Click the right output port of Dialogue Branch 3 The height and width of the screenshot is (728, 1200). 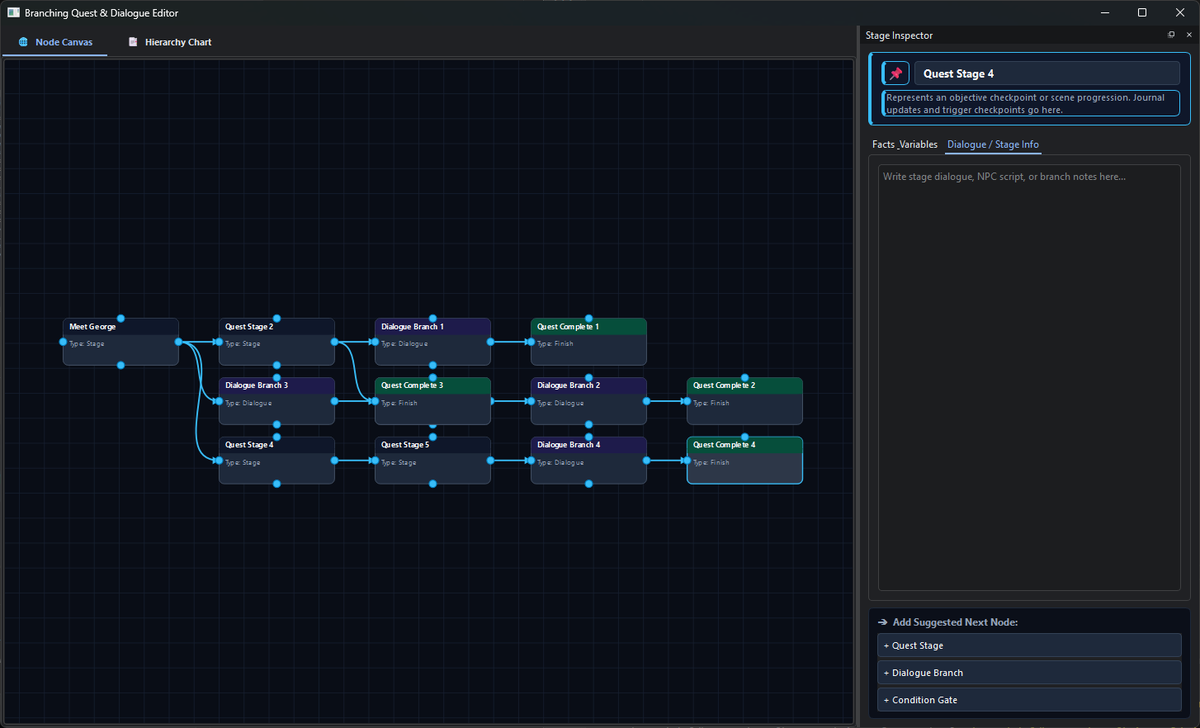pos(334,401)
